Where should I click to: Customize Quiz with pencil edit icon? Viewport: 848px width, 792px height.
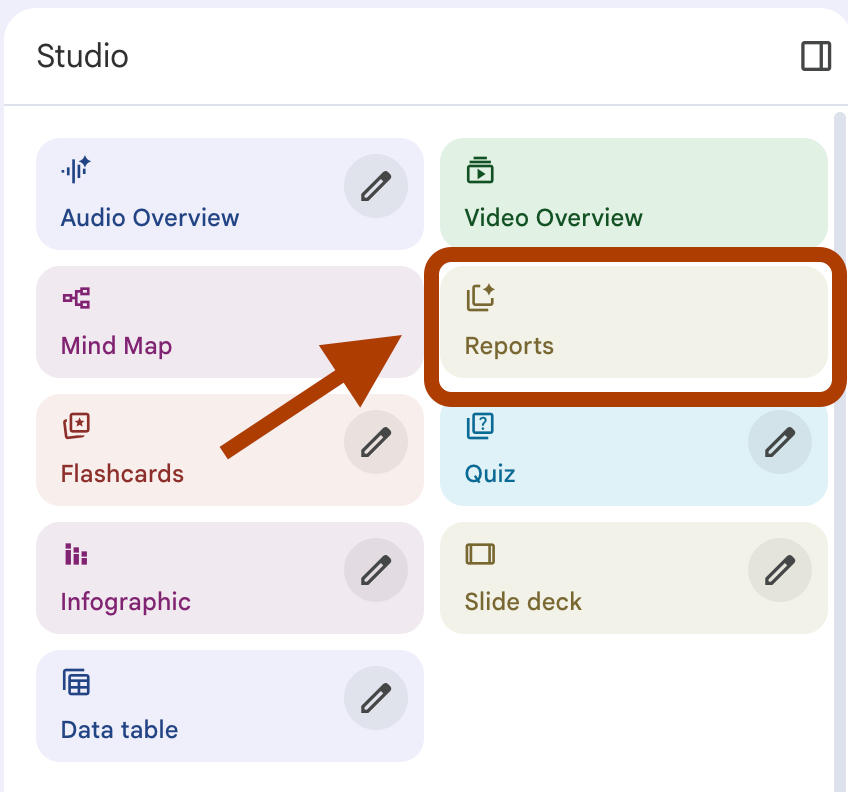coord(779,442)
